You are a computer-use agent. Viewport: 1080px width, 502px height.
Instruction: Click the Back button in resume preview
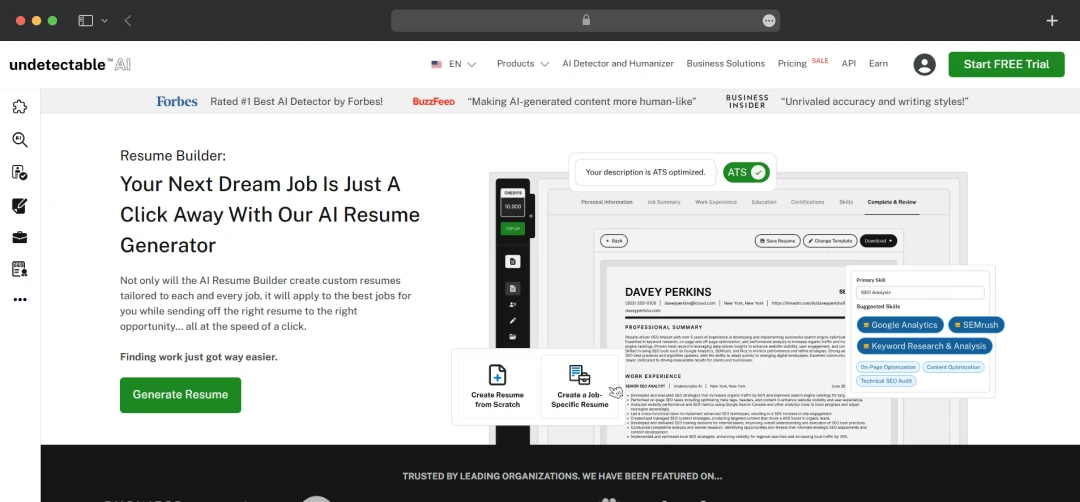[x=614, y=241]
